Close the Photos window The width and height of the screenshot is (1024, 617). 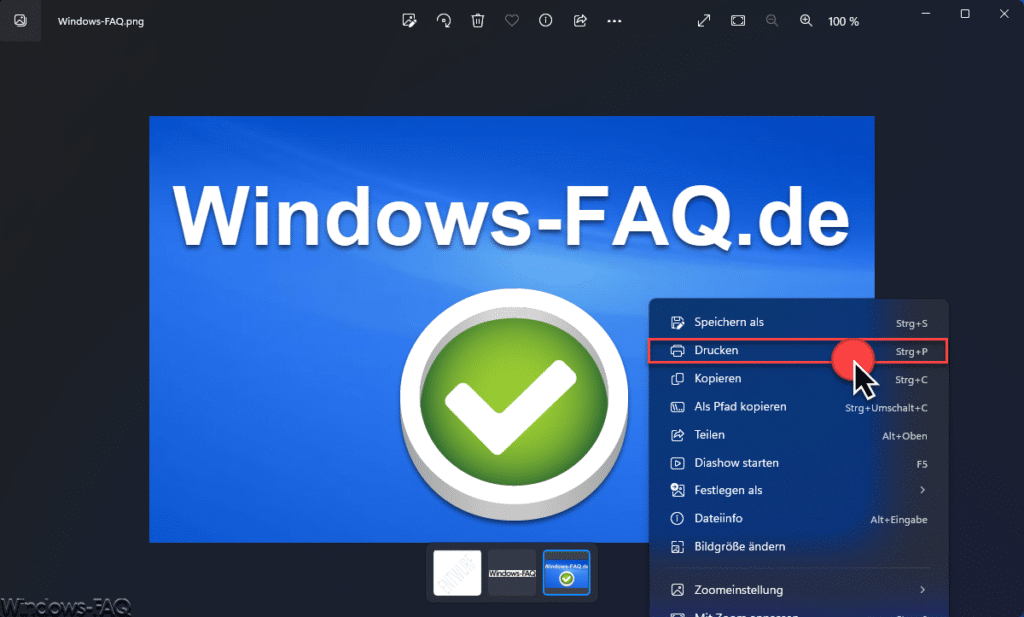coord(1004,14)
